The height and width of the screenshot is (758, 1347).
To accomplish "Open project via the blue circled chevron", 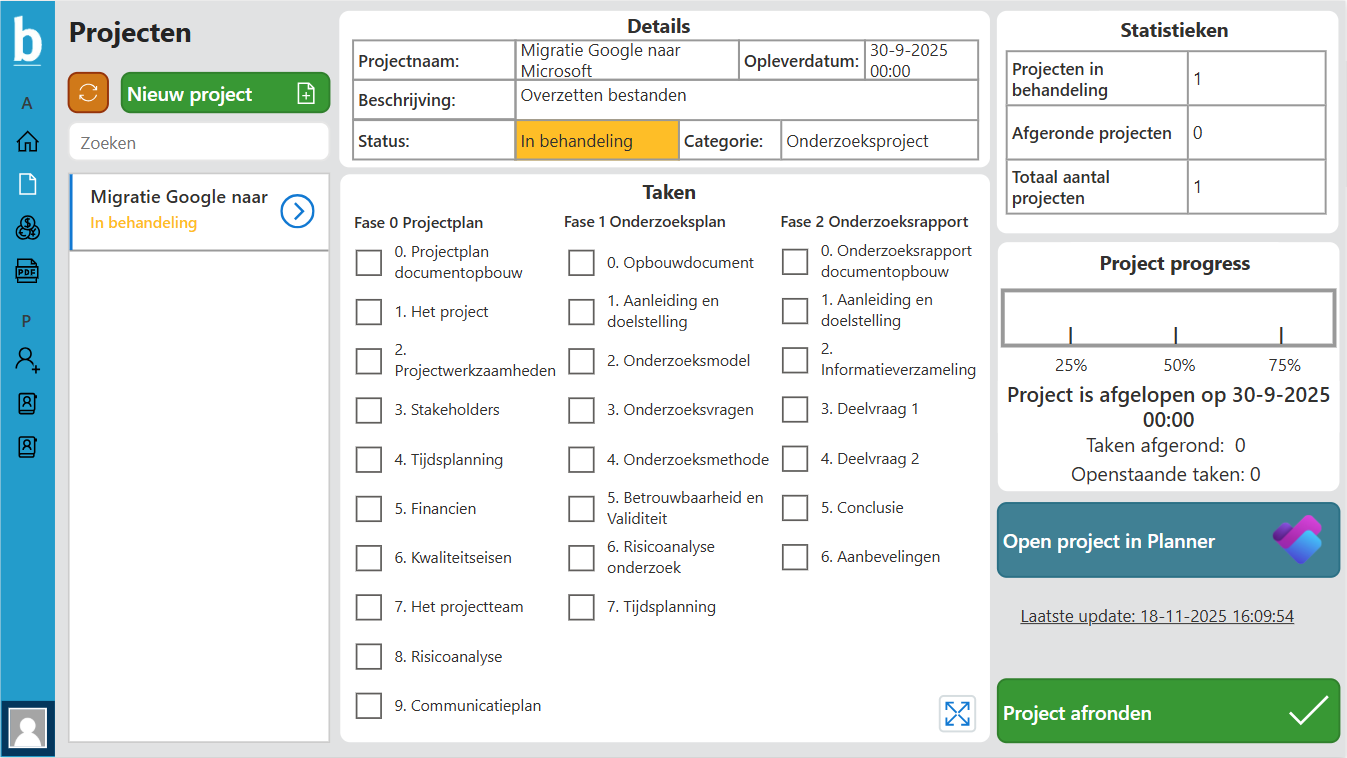I will [x=298, y=211].
